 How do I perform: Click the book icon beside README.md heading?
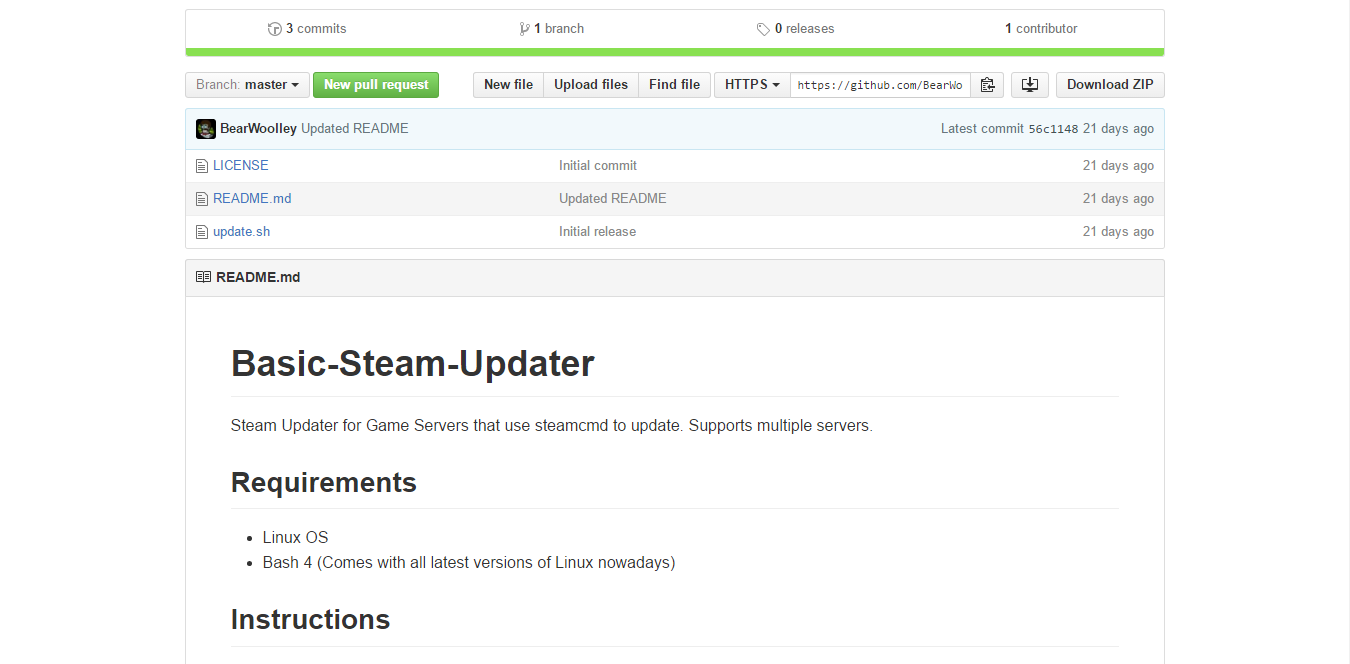click(x=202, y=277)
